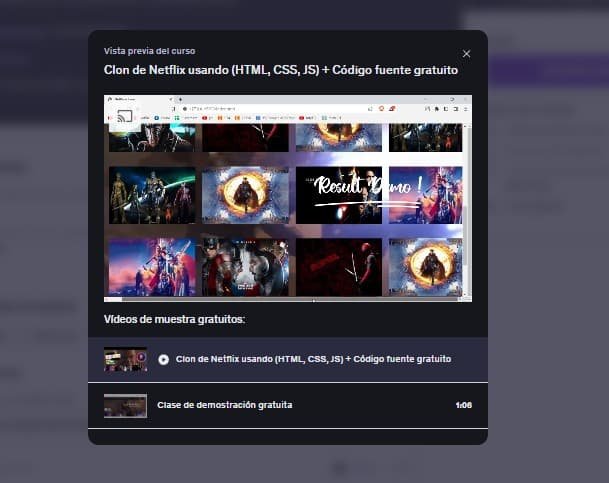Image resolution: width=609 pixels, height=483 pixels.
Task: Click the 1:06 duration of demo class
Action: pos(464,405)
